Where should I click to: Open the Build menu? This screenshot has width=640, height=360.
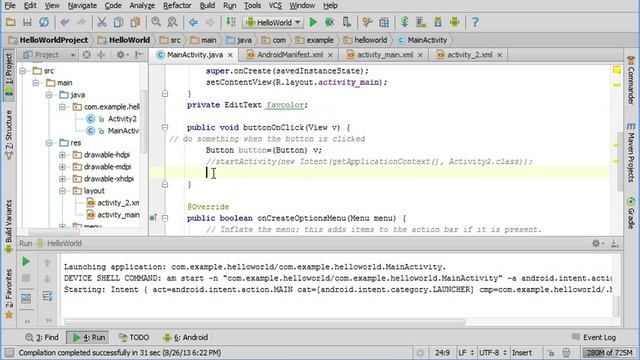click(x=207, y=6)
